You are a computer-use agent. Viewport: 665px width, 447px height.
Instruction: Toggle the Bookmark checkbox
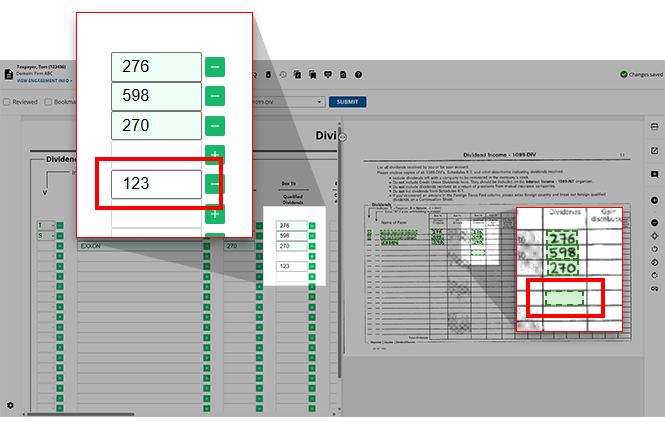click(48, 102)
